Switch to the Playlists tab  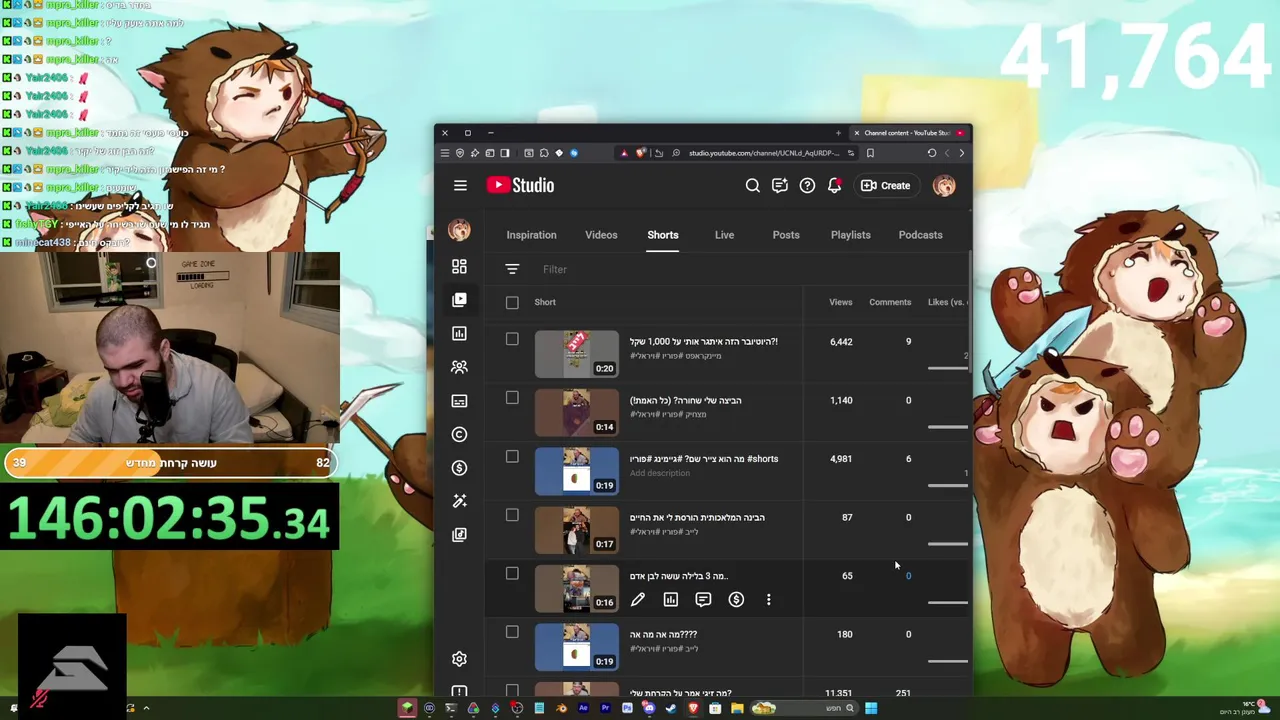coord(850,235)
